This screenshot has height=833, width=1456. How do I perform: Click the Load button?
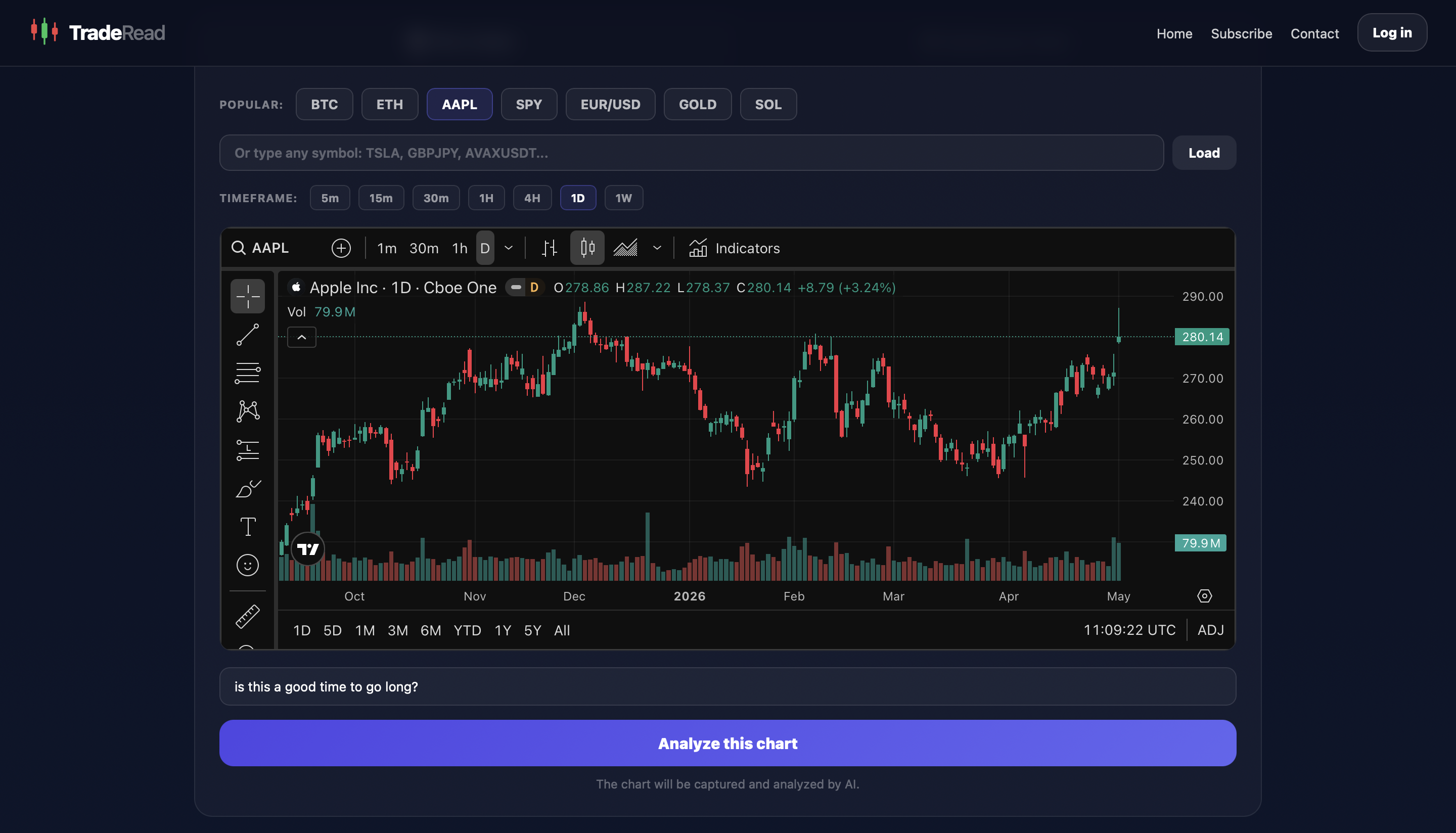tap(1204, 153)
